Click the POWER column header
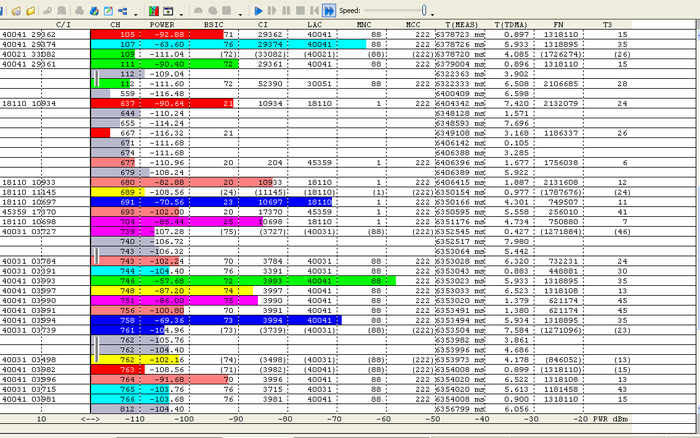 coord(162,25)
